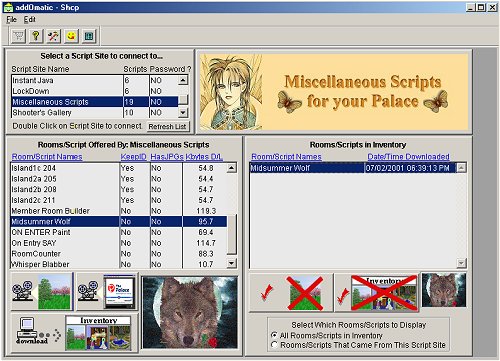500x361 pixels.
Task: Preview room with the landscape projector button
Action: 42,291
